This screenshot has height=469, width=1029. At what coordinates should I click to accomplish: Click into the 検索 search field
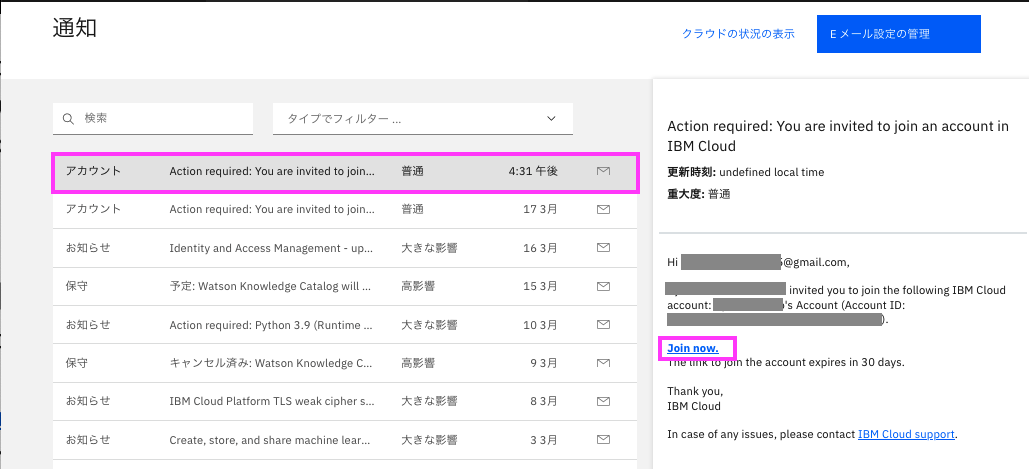(153, 119)
